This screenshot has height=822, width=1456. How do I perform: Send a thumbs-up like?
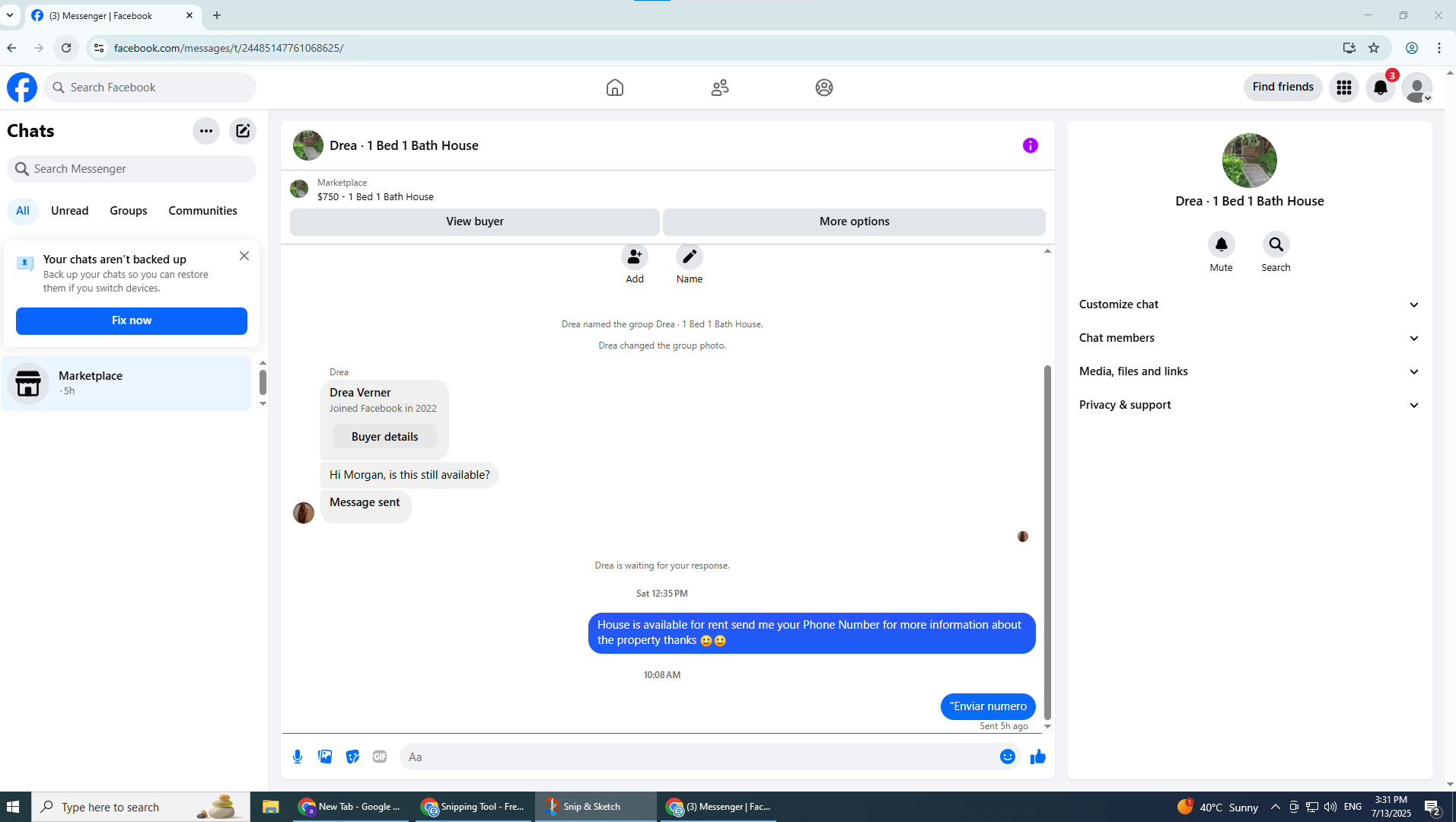point(1038,757)
